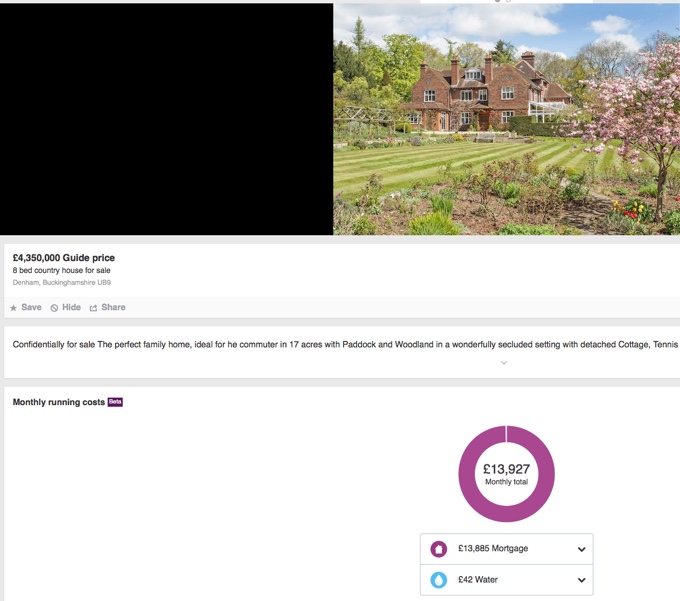Click the Save star icon

click(x=14, y=308)
